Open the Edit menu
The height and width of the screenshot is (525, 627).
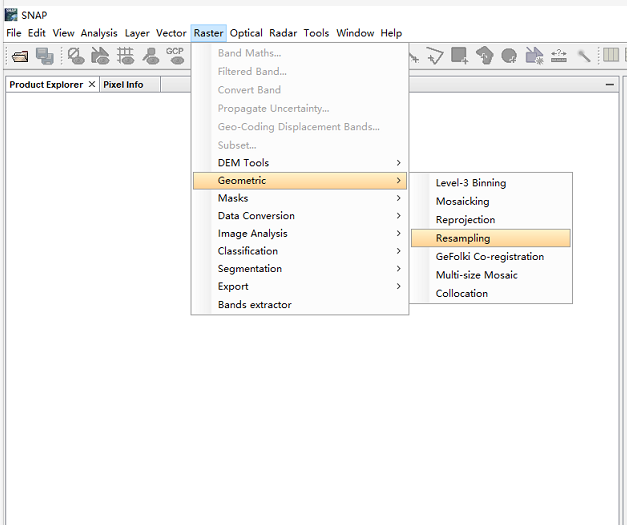click(x=36, y=33)
